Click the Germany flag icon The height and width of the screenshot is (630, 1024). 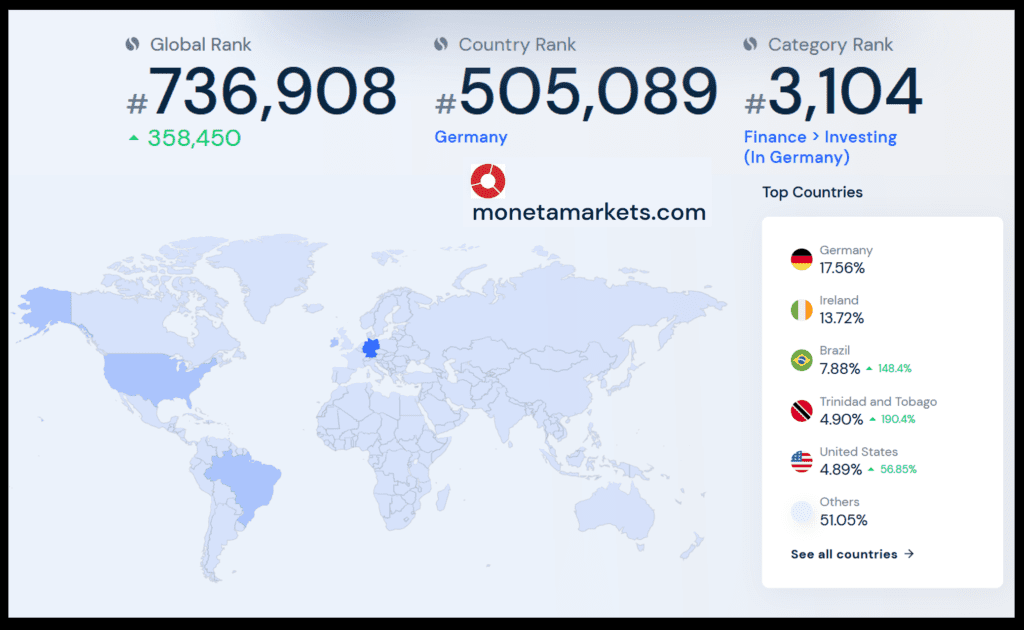(801, 260)
